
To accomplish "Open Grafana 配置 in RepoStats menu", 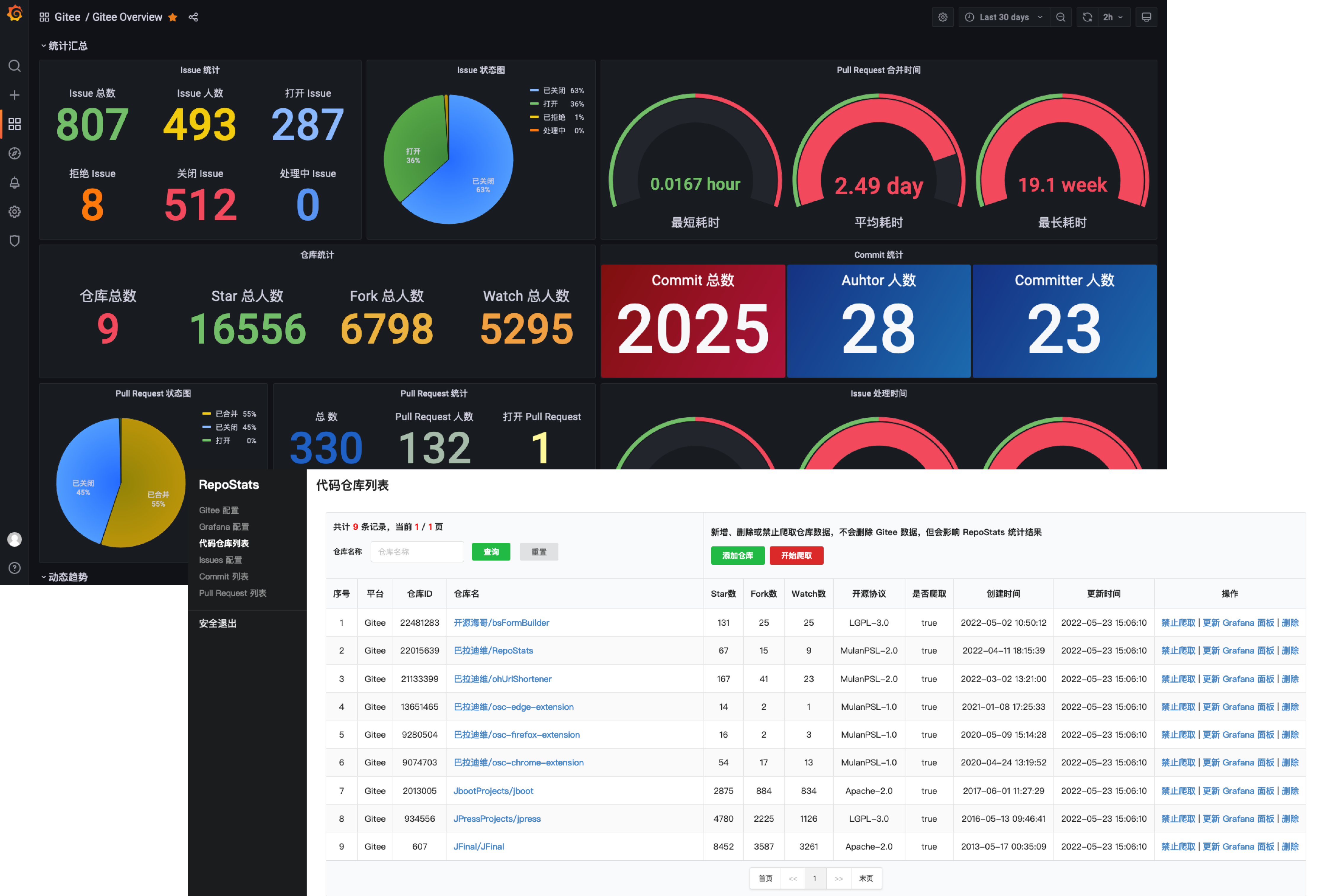I will [224, 526].
